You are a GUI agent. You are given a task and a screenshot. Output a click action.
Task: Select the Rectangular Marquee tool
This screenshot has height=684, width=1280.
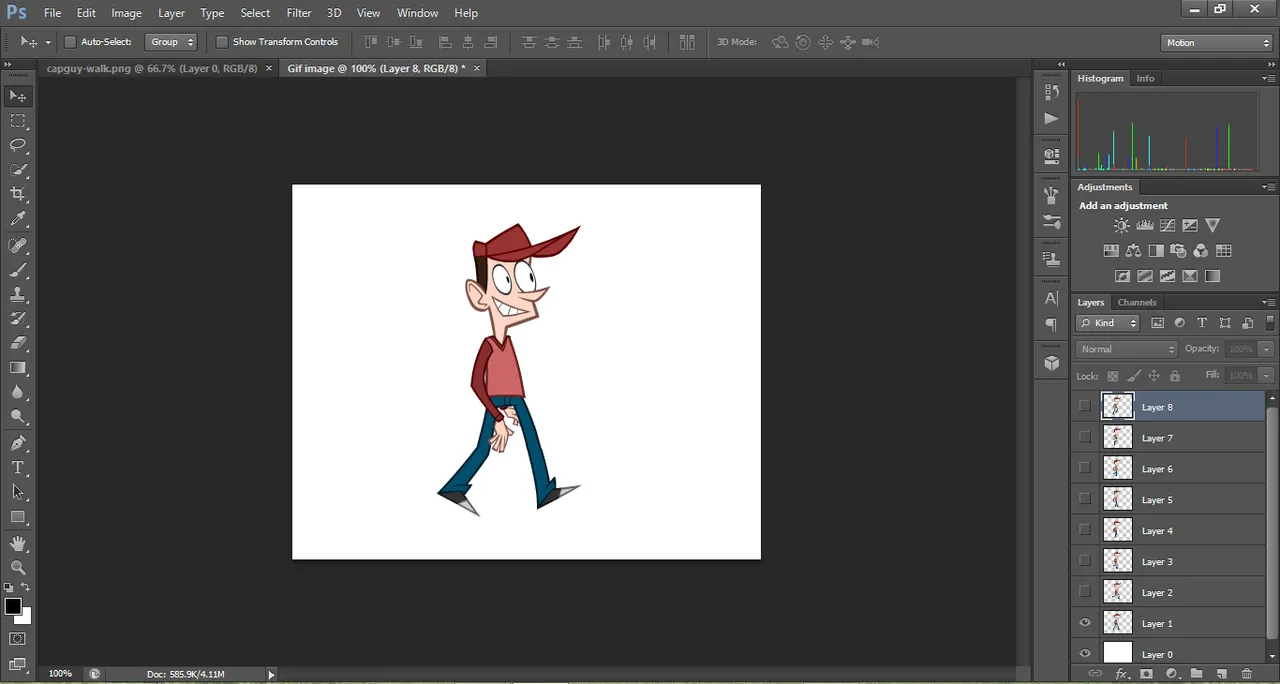18,121
